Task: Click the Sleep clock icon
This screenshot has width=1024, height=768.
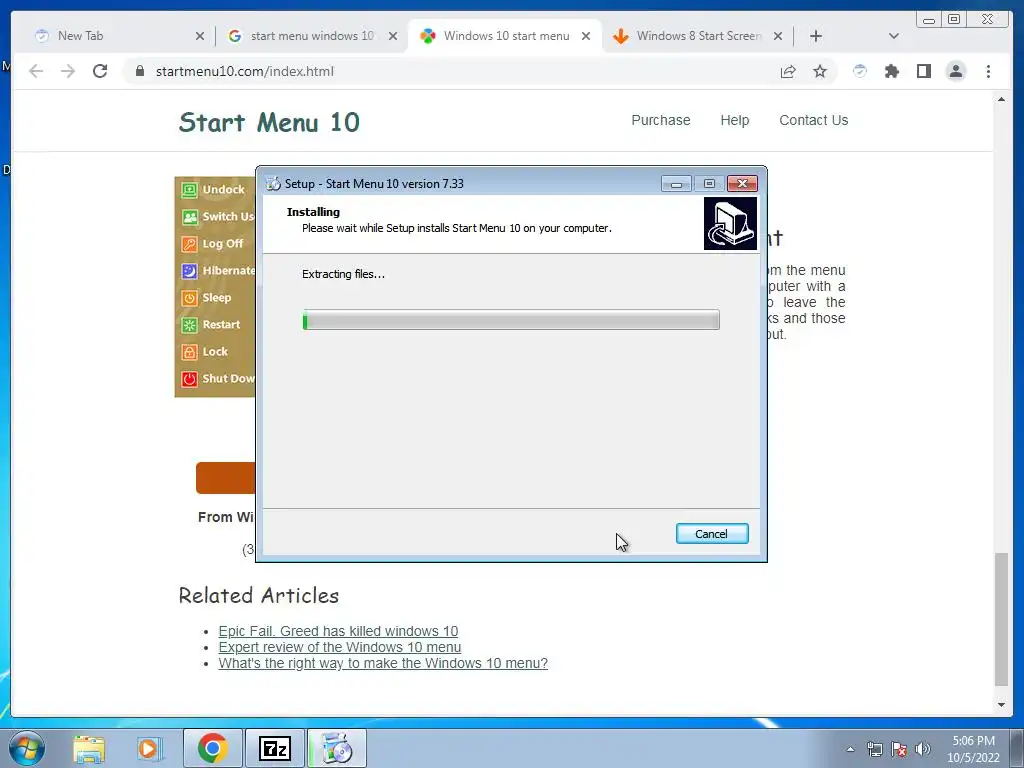Action: [189, 298]
